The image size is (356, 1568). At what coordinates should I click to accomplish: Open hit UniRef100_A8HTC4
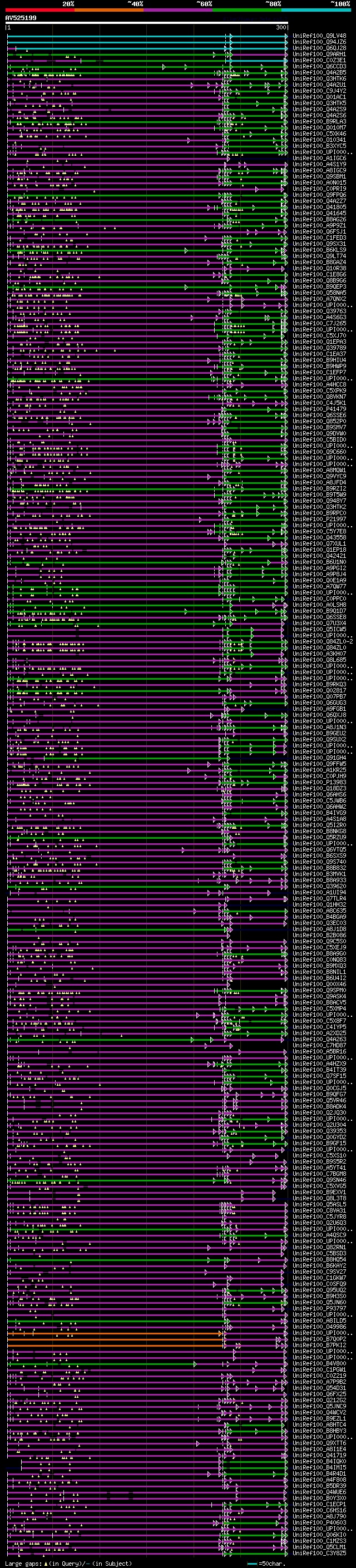click(319, 1425)
